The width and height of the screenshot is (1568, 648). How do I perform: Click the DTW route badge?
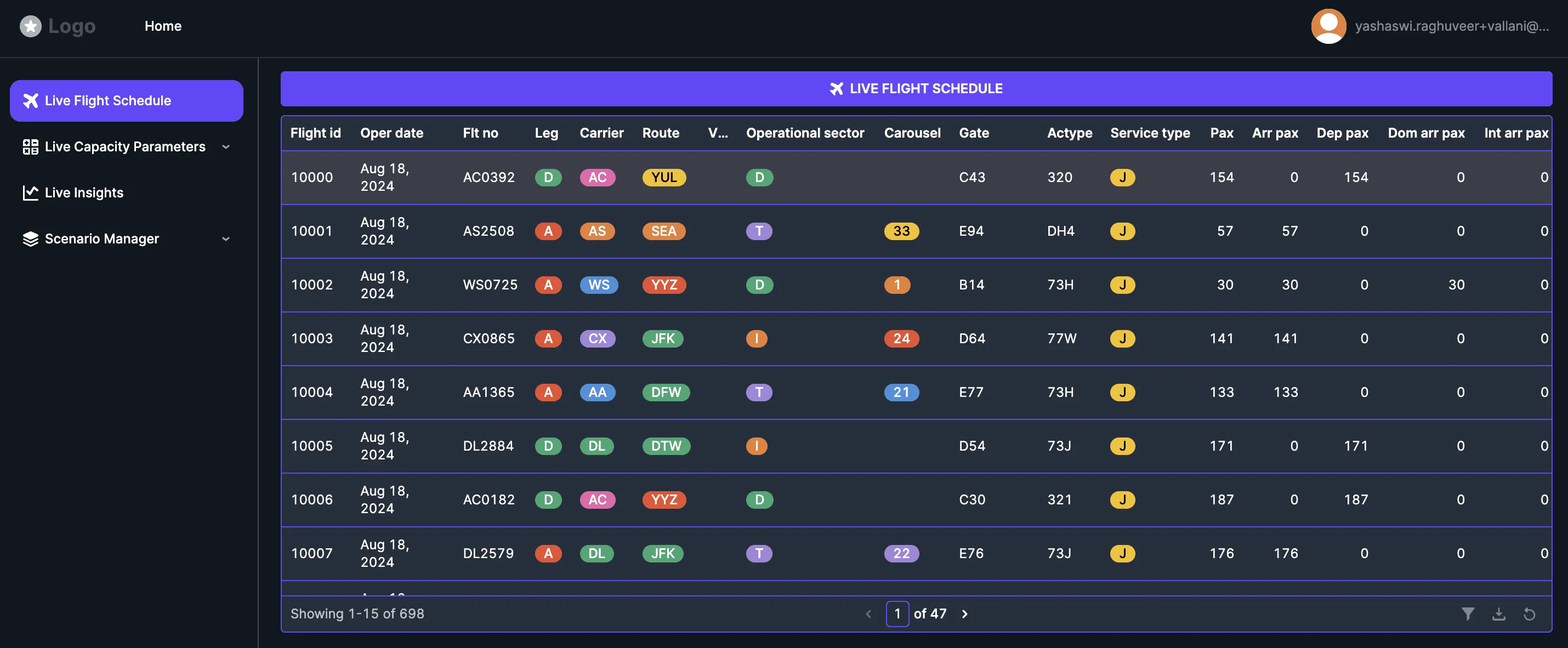(666, 446)
